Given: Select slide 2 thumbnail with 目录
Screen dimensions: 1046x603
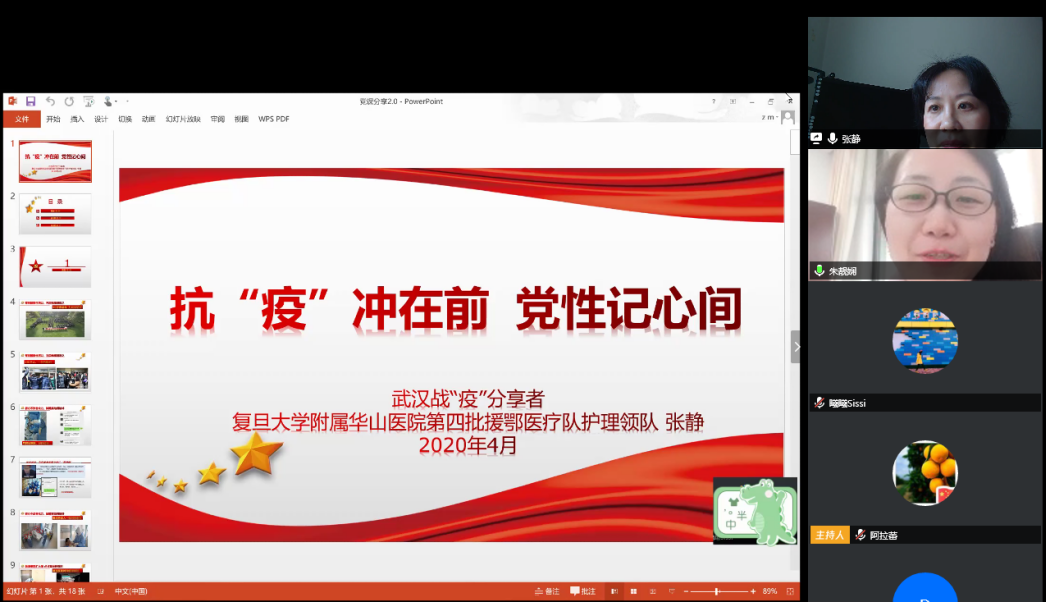Looking at the screenshot, I should [55, 214].
